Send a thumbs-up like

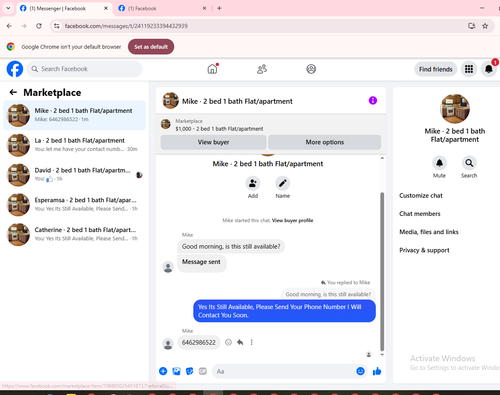[x=377, y=371]
